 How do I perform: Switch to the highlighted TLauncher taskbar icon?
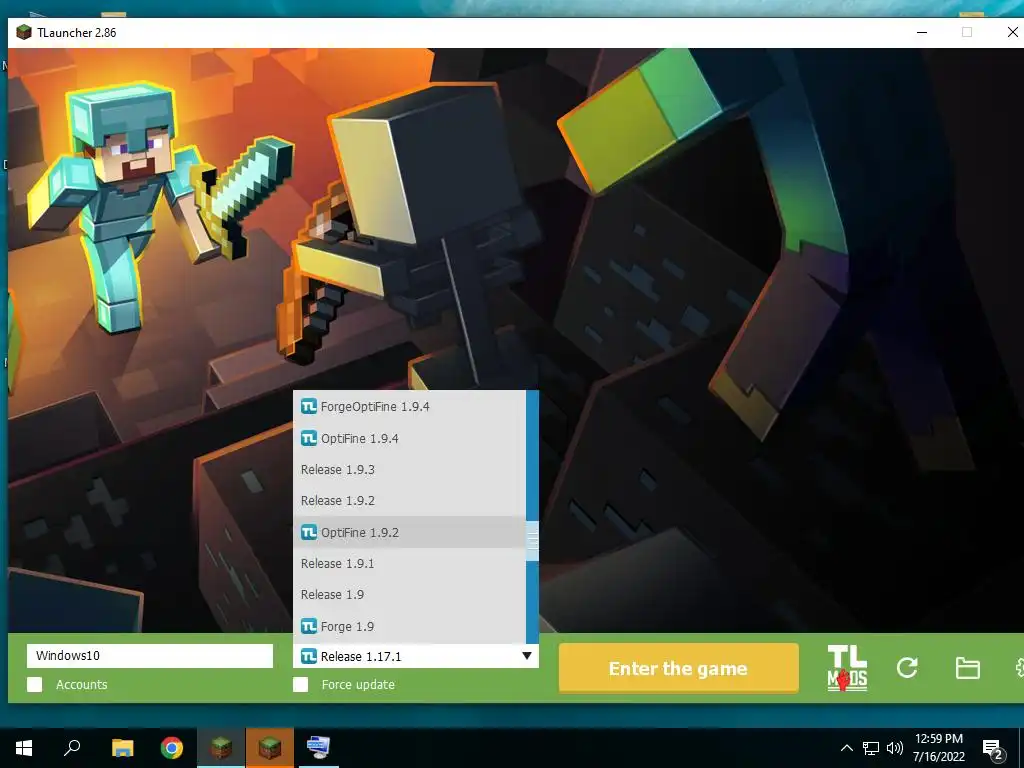pyautogui.click(x=270, y=748)
